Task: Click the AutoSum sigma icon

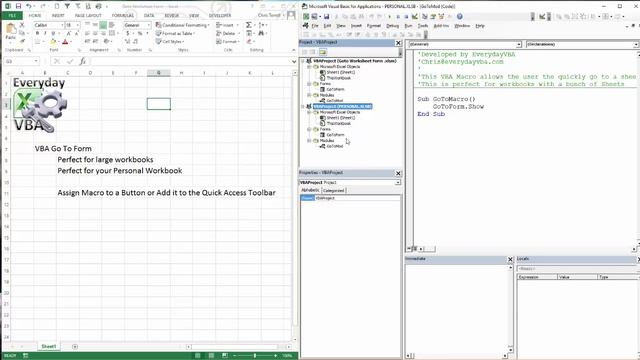Action: tap(249, 25)
